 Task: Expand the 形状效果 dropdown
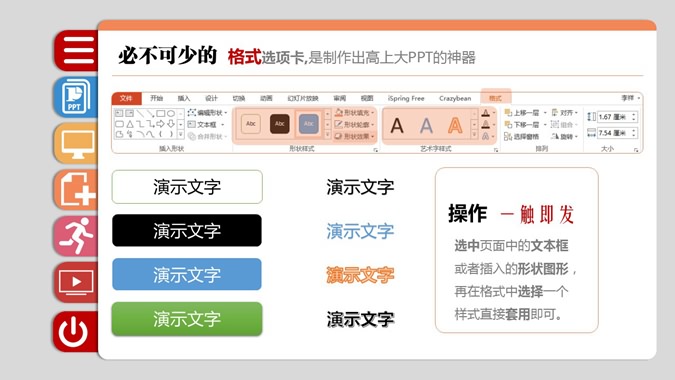[354, 136]
